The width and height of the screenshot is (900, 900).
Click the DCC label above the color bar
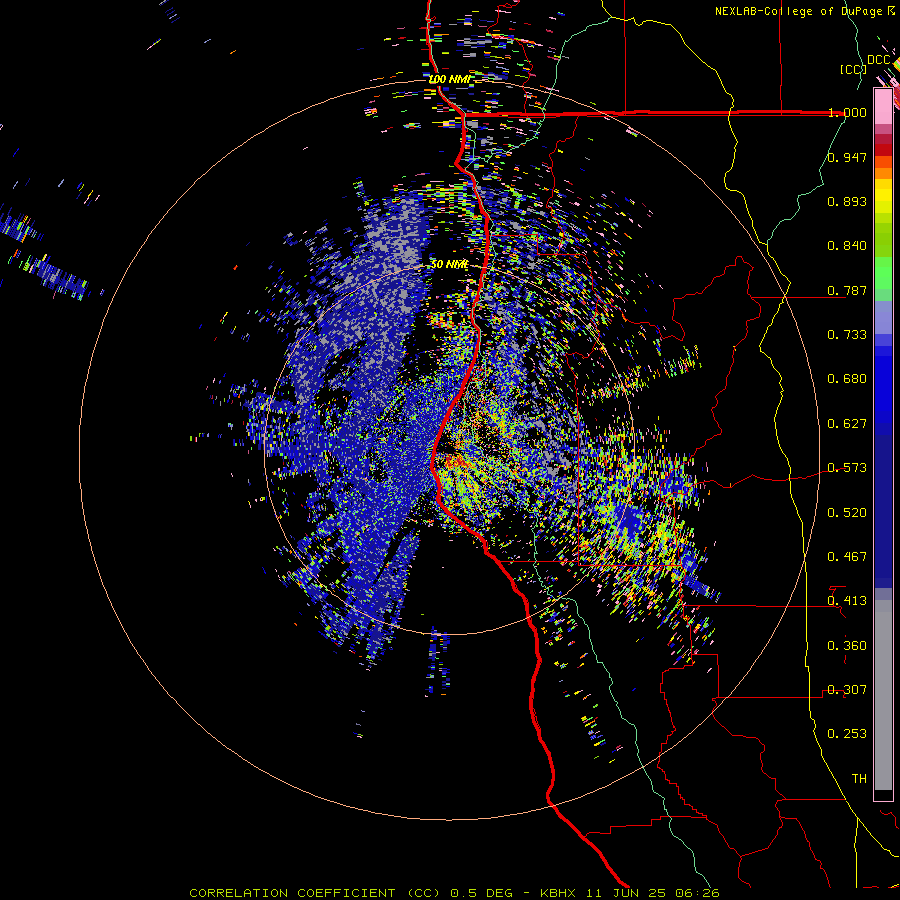click(x=878, y=59)
